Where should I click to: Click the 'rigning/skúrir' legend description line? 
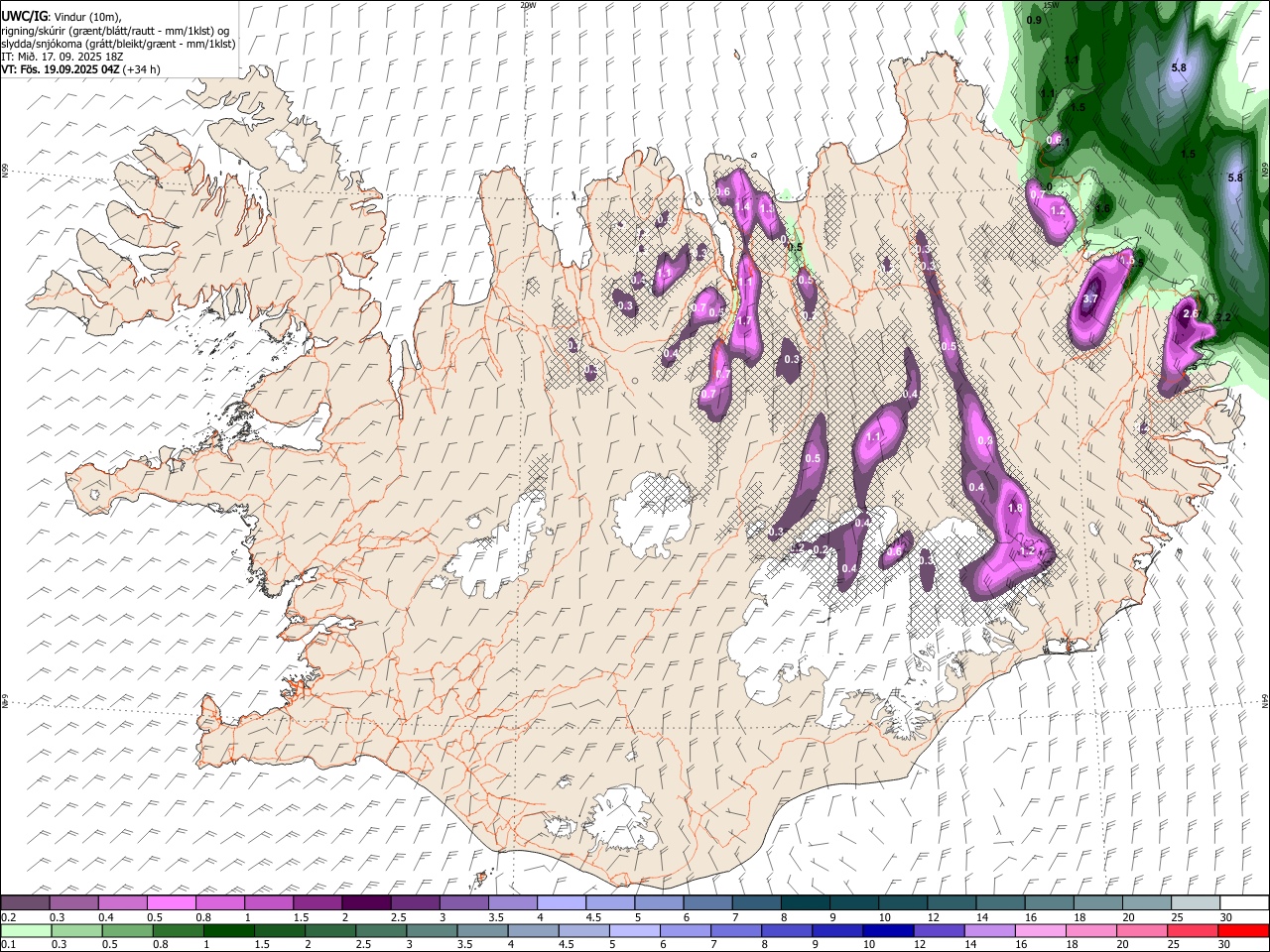coord(115,30)
